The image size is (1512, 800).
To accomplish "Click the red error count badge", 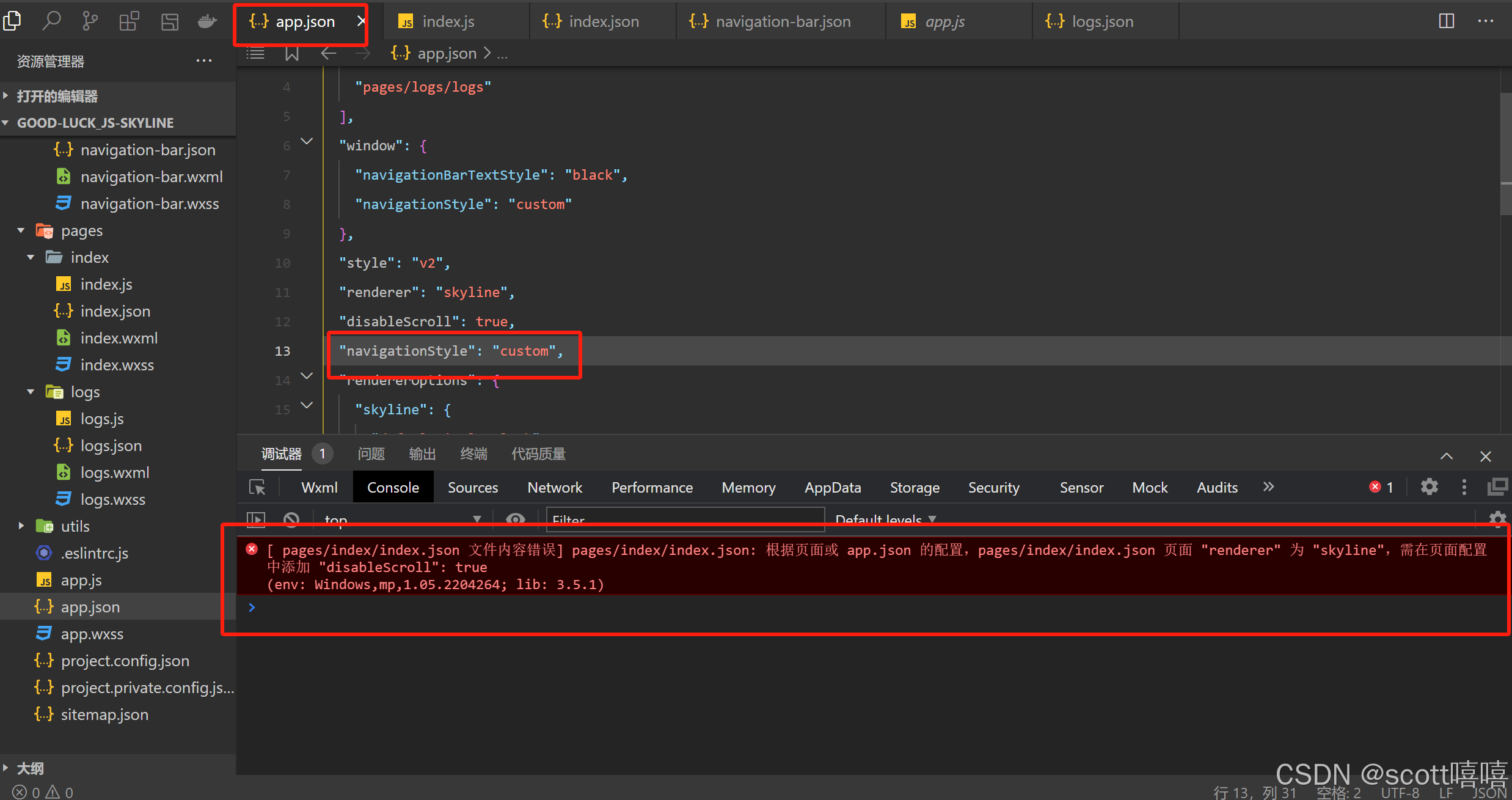I will click(x=1381, y=487).
